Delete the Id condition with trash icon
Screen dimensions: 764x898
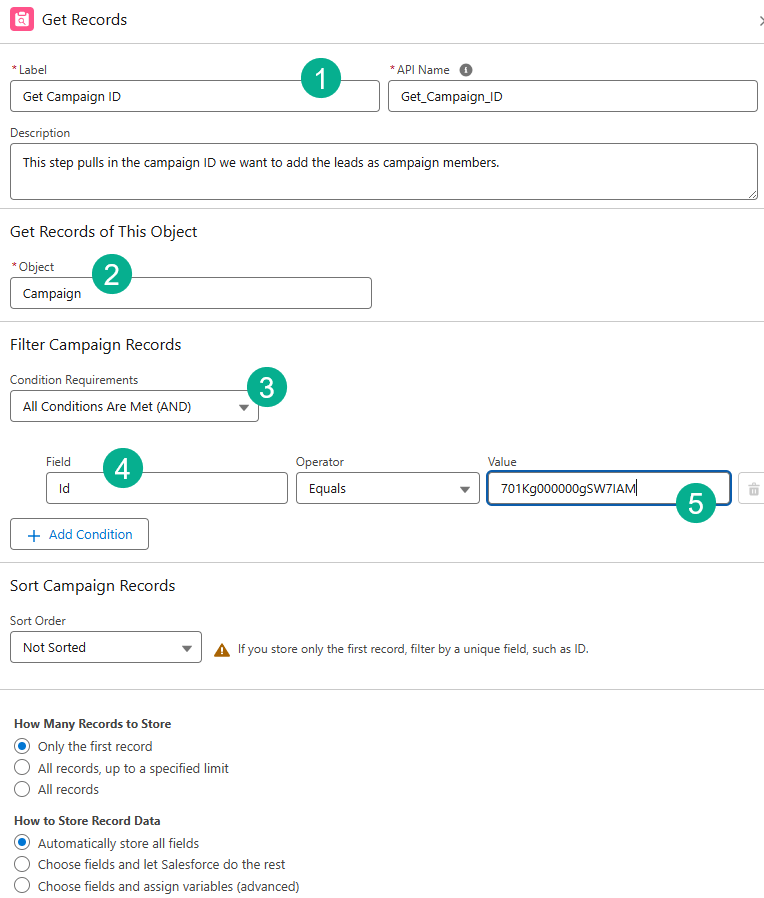coord(753,489)
